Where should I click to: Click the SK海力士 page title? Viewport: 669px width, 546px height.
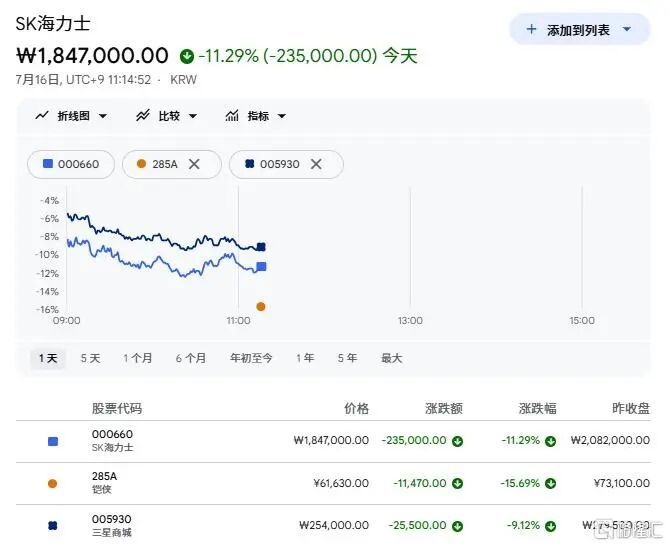click(x=53, y=23)
